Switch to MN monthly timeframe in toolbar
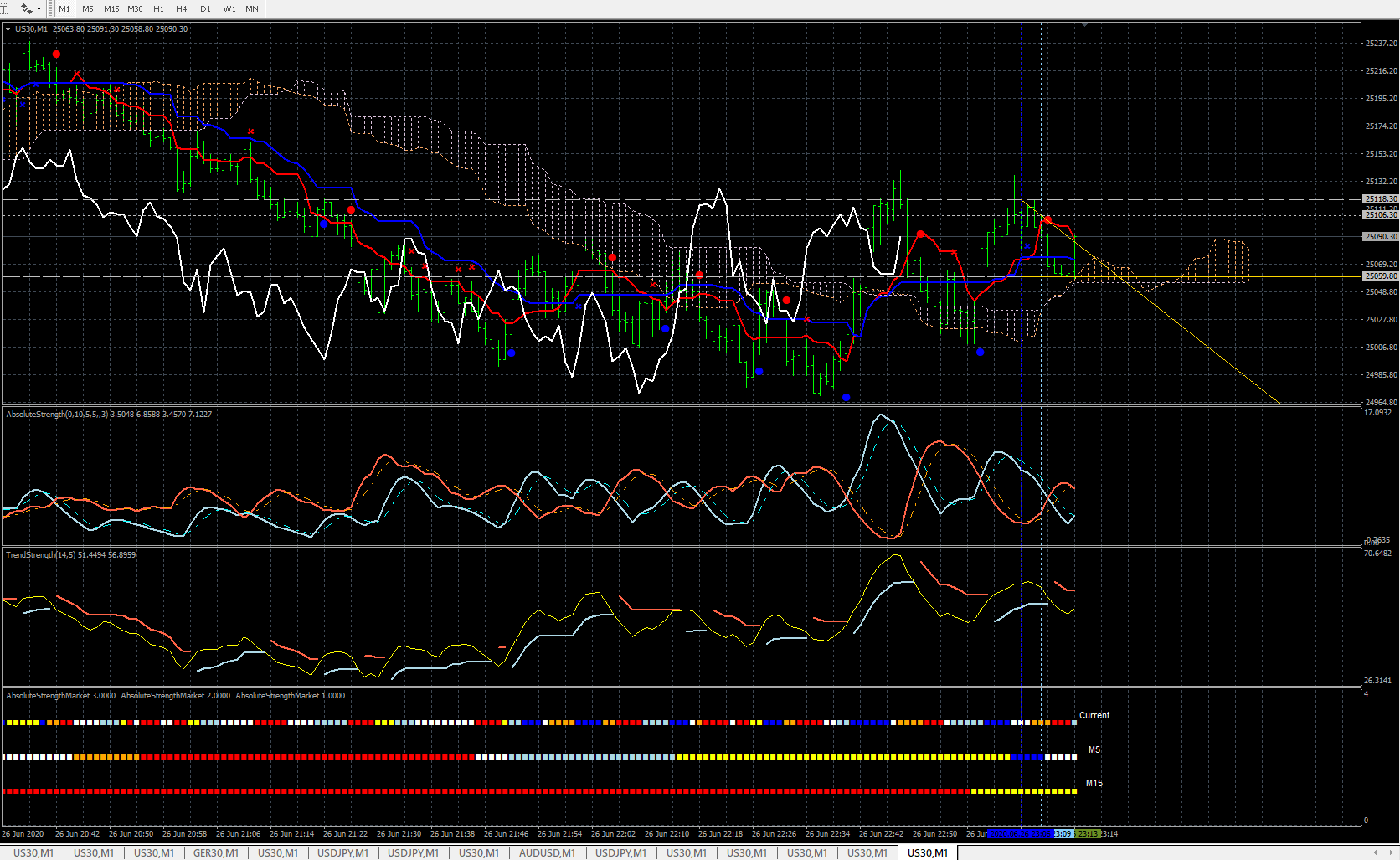This screenshot has height=860, width=1400. coord(251,8)
